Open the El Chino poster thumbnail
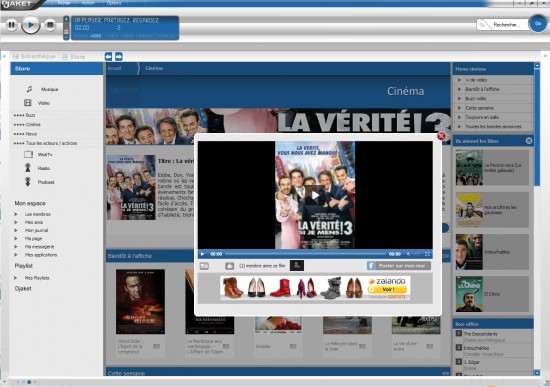This screenshot has width=550, height=387. point(469,294)
